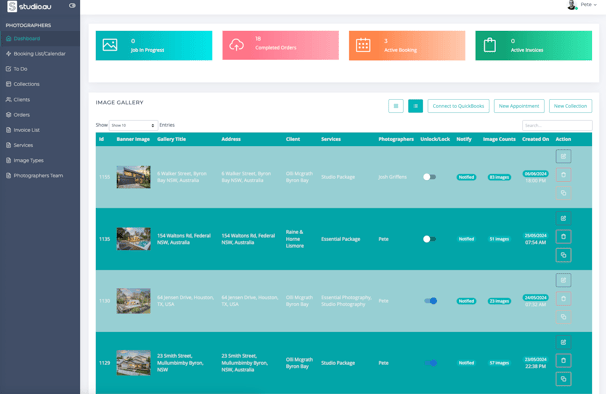Screen dimensions: 606x394
Task: Open banner image of gallery 1130
Action: (x=134, y=301)
